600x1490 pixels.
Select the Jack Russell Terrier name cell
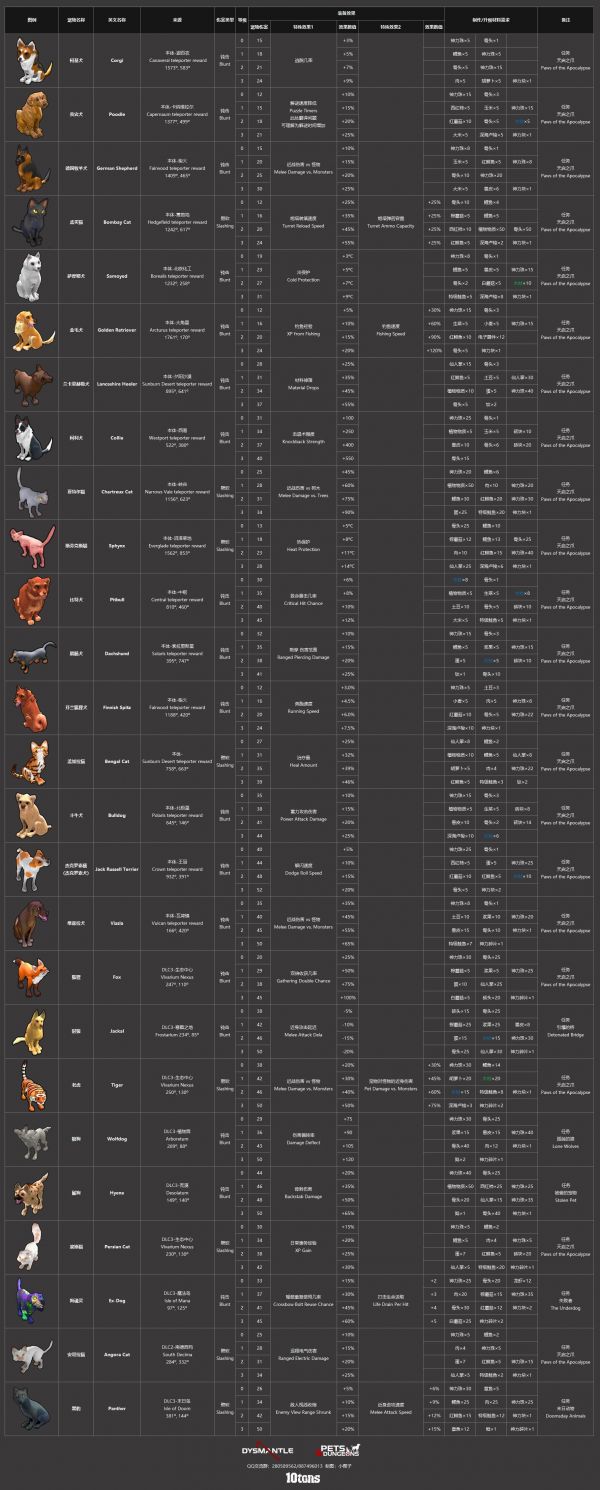(x=113, y=869)
